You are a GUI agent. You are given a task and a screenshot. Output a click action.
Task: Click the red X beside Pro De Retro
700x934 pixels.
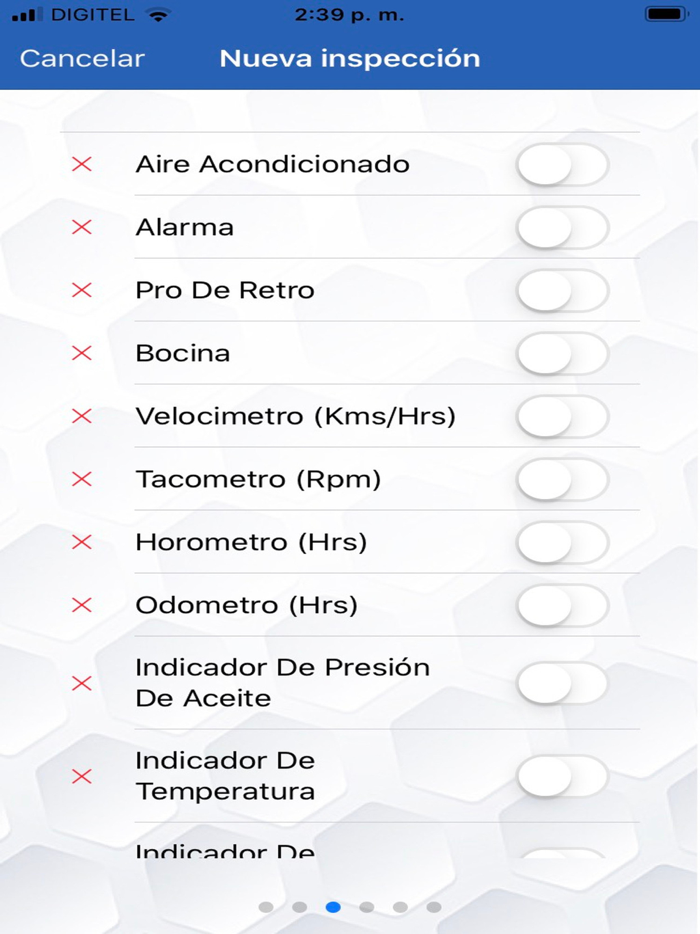click(x=82, y=290)
